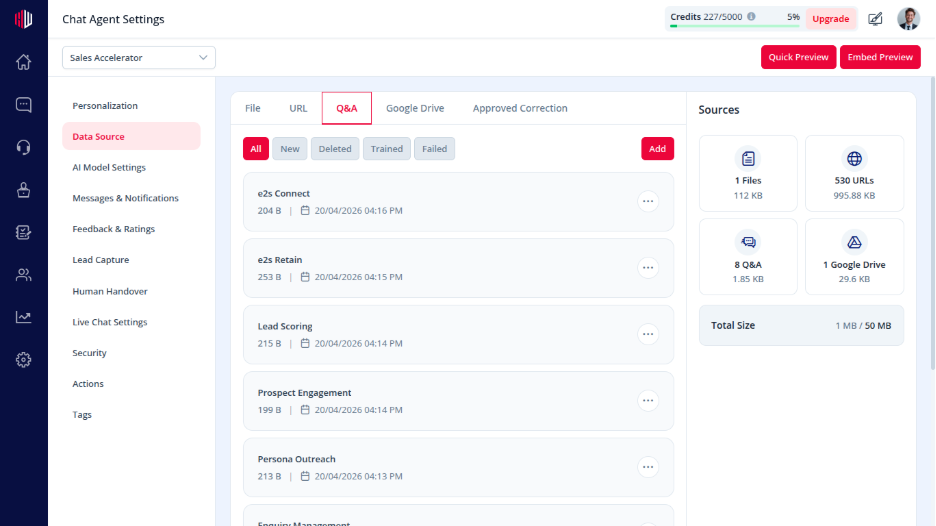Click the edit note icon in header
The image size is (936, 526).
pyautogui.click(x=875, y=19)
